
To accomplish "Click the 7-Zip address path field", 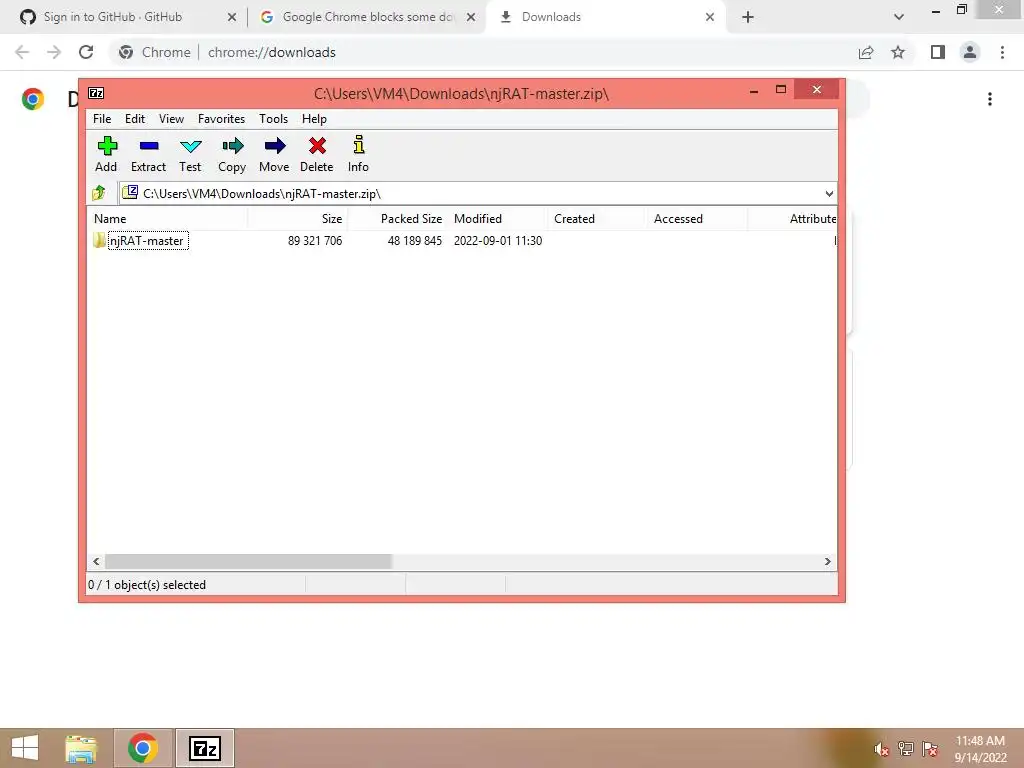I will (477, 193).
